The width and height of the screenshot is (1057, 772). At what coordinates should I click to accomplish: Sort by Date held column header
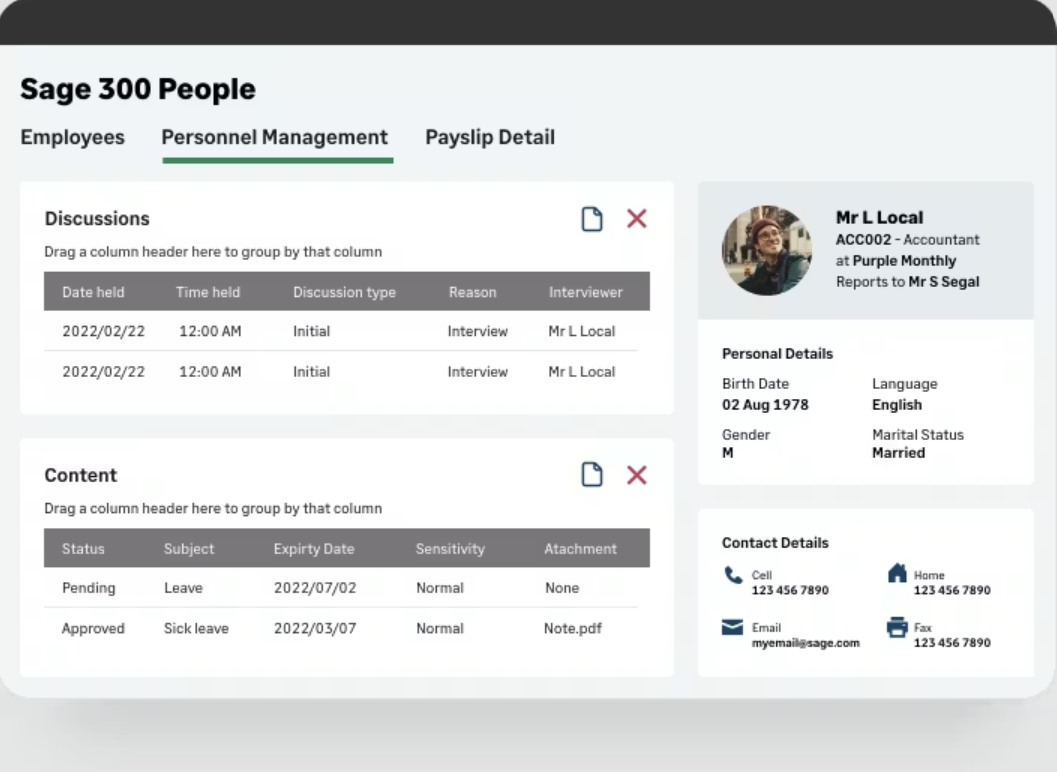pos(93,292)
